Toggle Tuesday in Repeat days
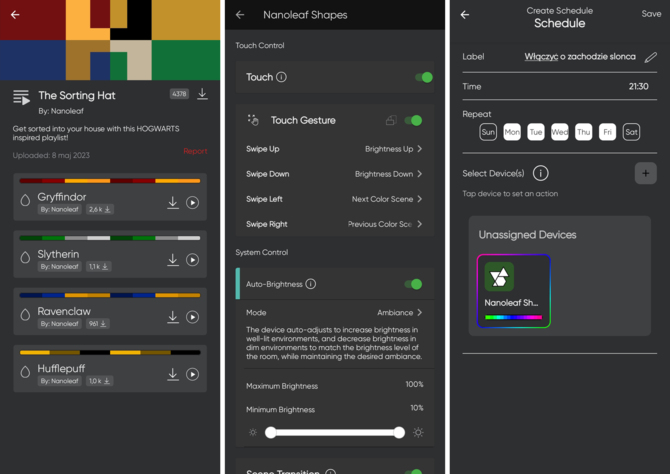 coord(536,132)
